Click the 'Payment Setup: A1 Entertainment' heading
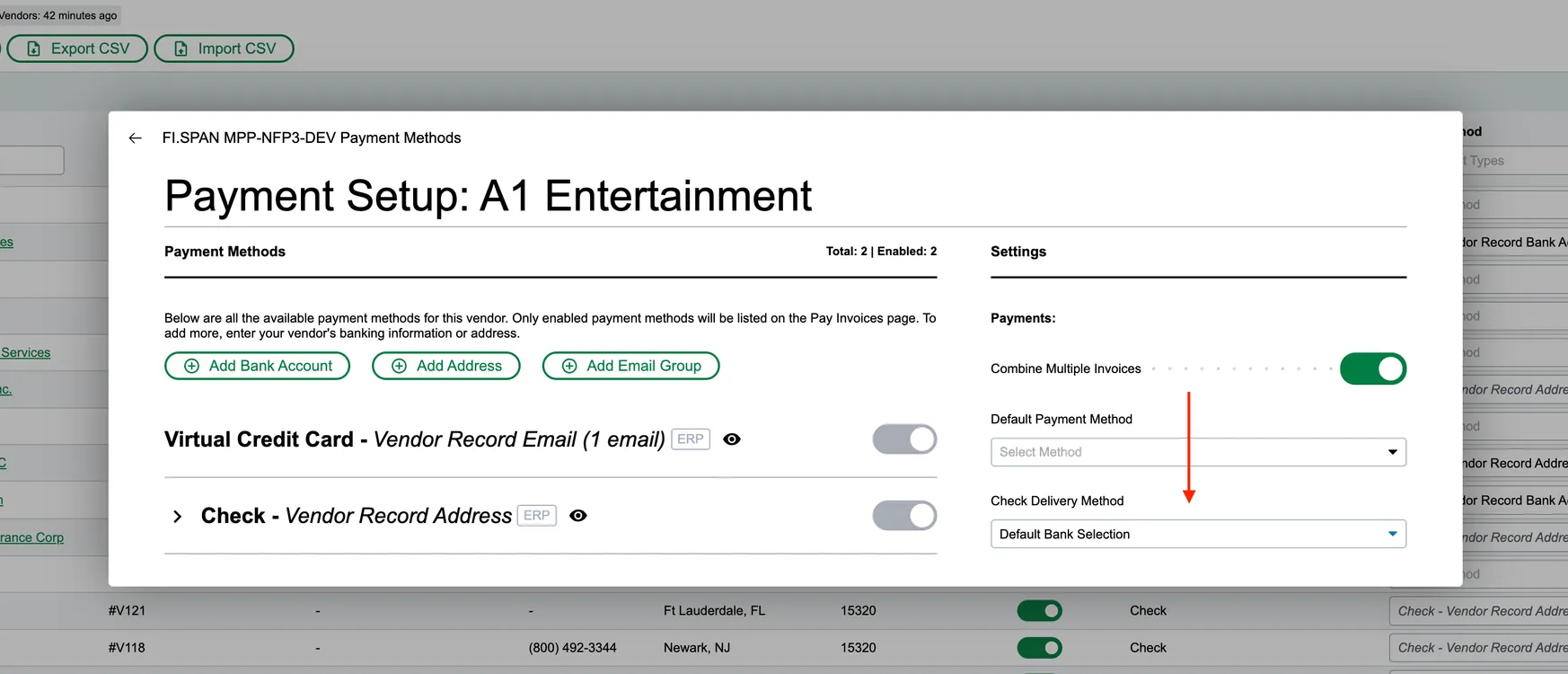1568x674 pixels. (489, 196)
